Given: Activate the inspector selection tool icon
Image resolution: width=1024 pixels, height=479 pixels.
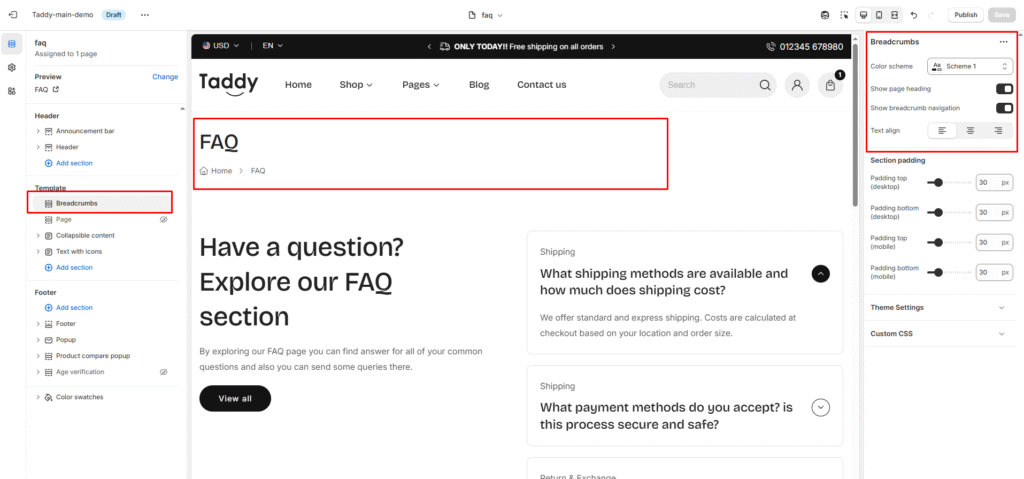Looking at the screenshot, I should pyautogui.click(x=844, y=15).
